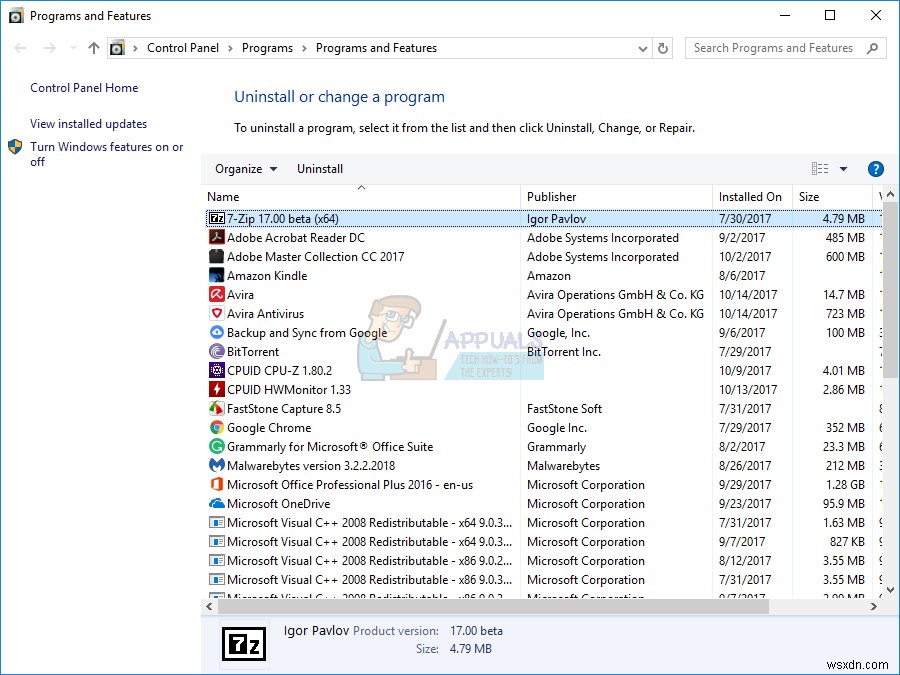Go up one level with Up arrow
The width and height of the screenshot is (900, 675).
click(94, 48)
